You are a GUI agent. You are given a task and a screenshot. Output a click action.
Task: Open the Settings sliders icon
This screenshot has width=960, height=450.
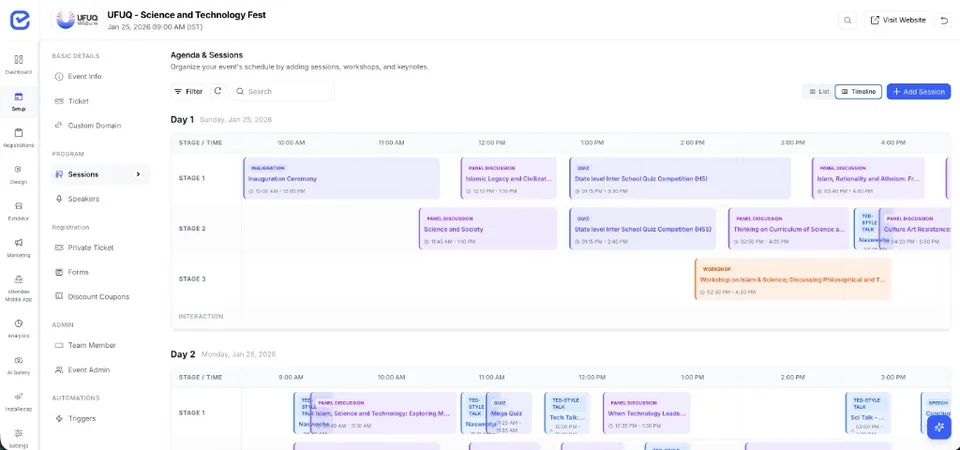[x=18, y=433]
